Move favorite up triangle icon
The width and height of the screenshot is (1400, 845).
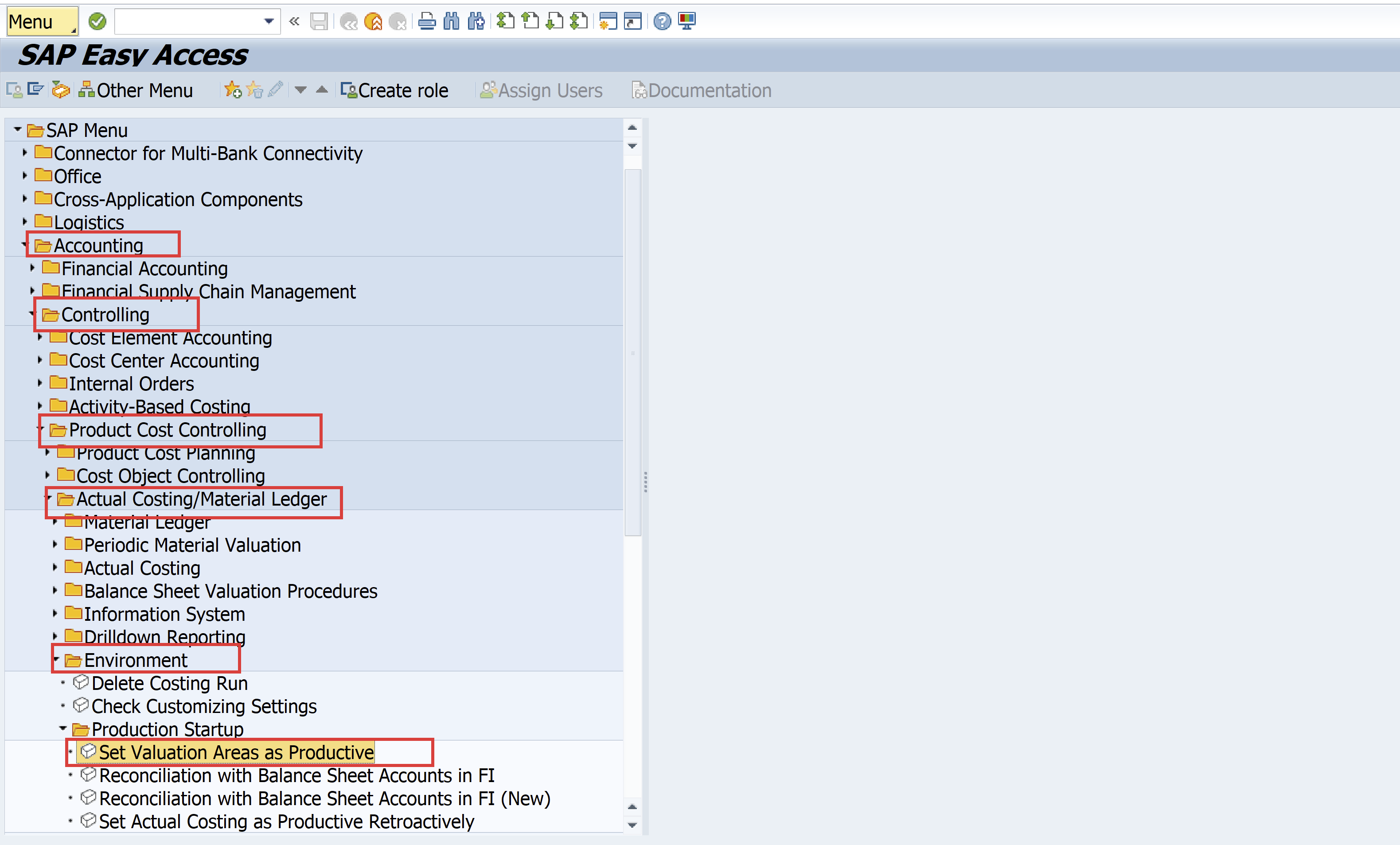click(x=322, y=89)
